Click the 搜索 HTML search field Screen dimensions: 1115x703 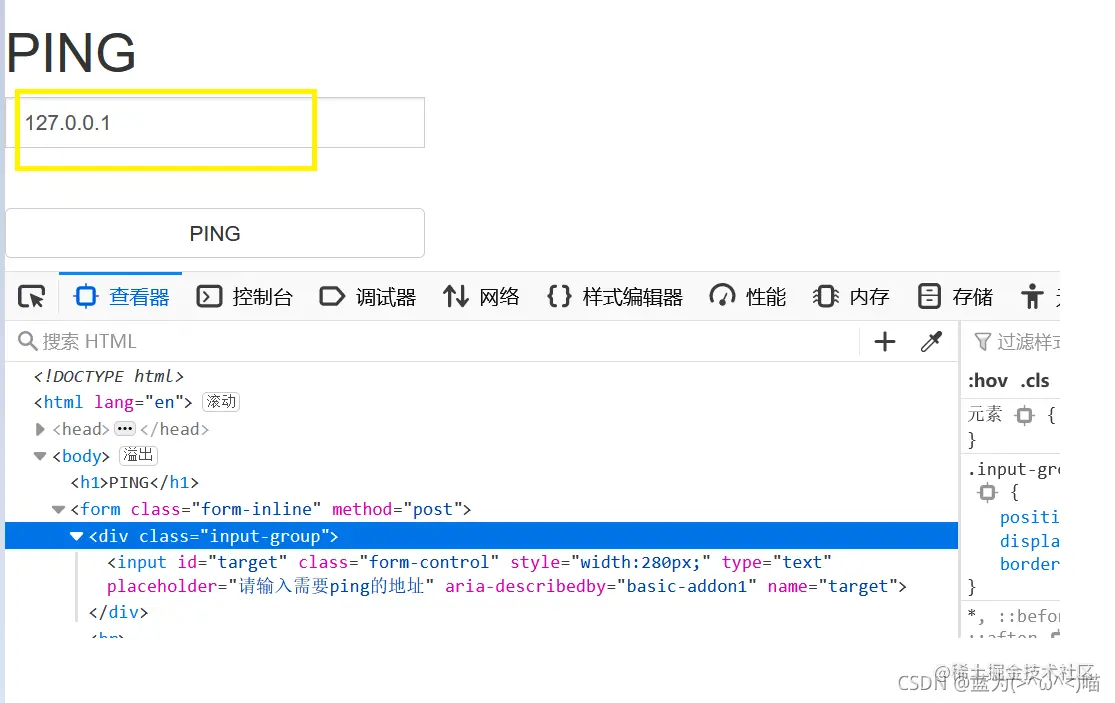click(434, 342)
